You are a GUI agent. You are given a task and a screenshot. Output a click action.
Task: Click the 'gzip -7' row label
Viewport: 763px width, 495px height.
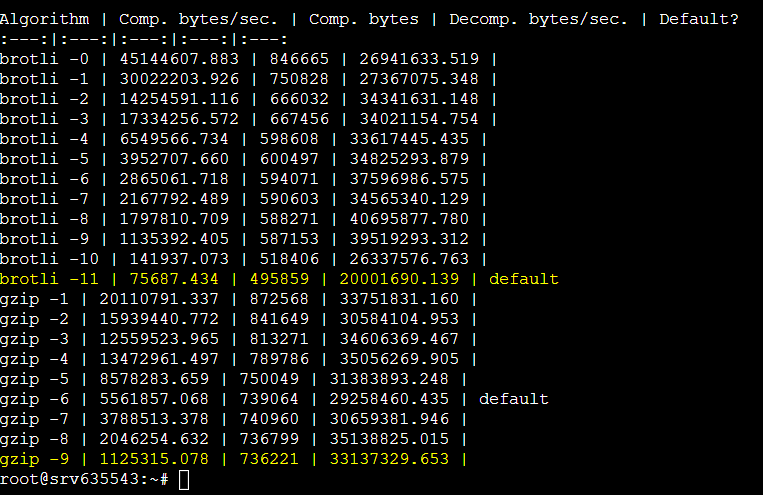coord(34,419)
